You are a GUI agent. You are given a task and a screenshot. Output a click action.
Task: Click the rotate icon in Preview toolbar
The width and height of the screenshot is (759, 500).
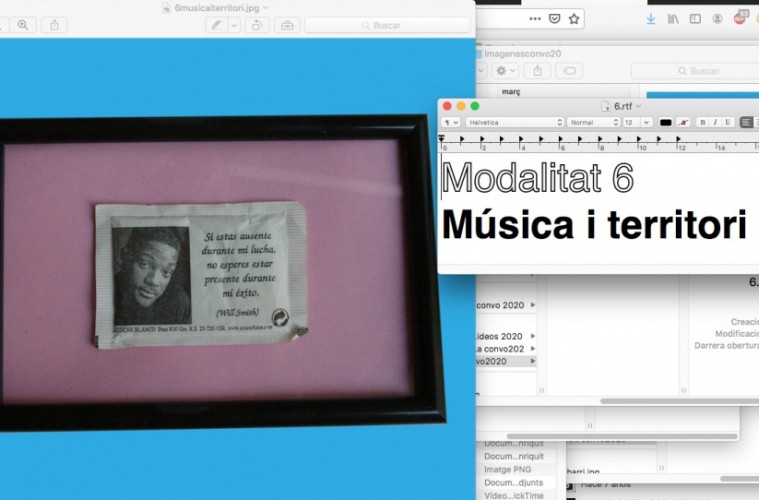[x=257, y=25]
